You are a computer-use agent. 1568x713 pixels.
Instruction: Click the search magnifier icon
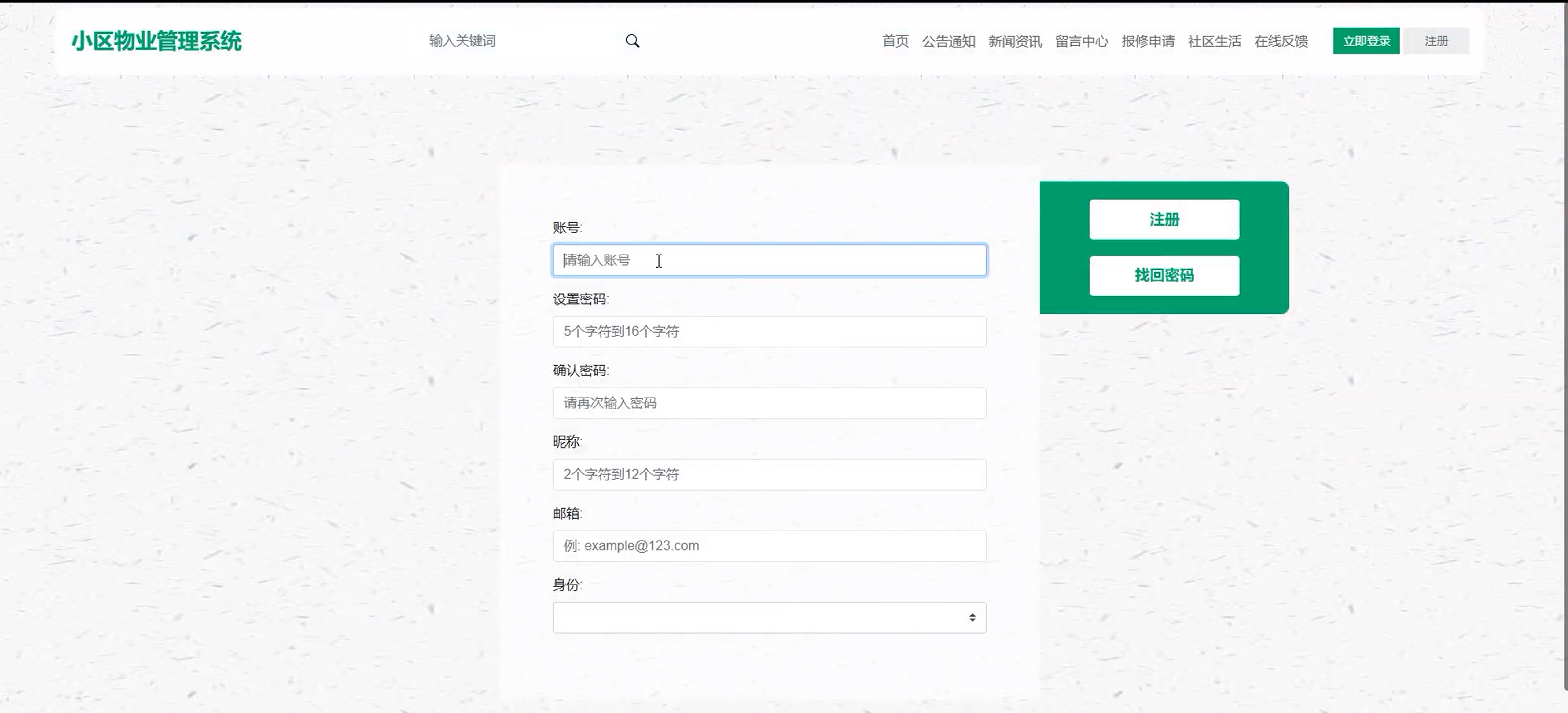coord(632,41)
